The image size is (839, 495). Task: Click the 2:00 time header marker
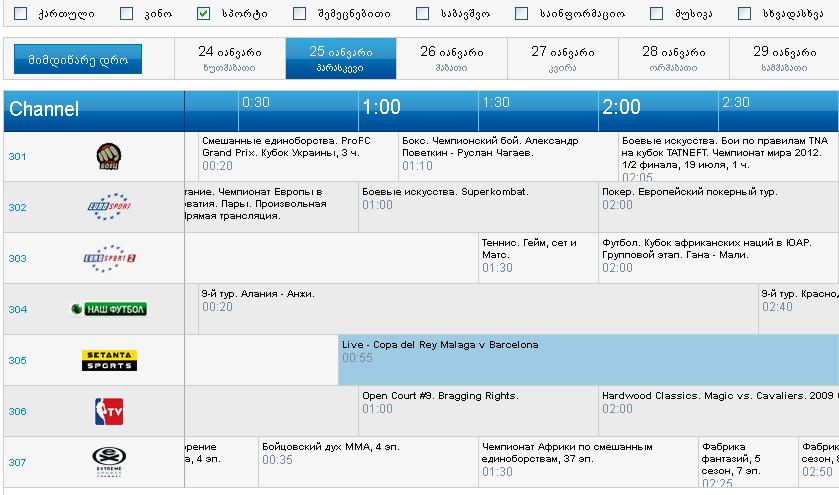pyautogui.click(x=621, y=107)
